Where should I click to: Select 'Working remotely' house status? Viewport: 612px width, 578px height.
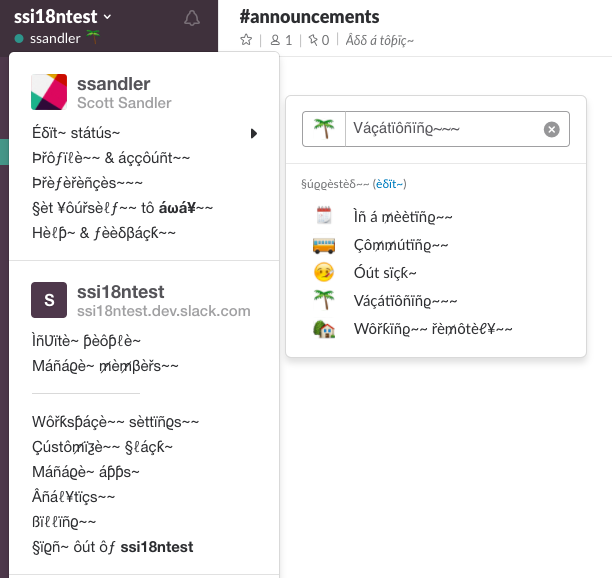(x=413, y=329)
